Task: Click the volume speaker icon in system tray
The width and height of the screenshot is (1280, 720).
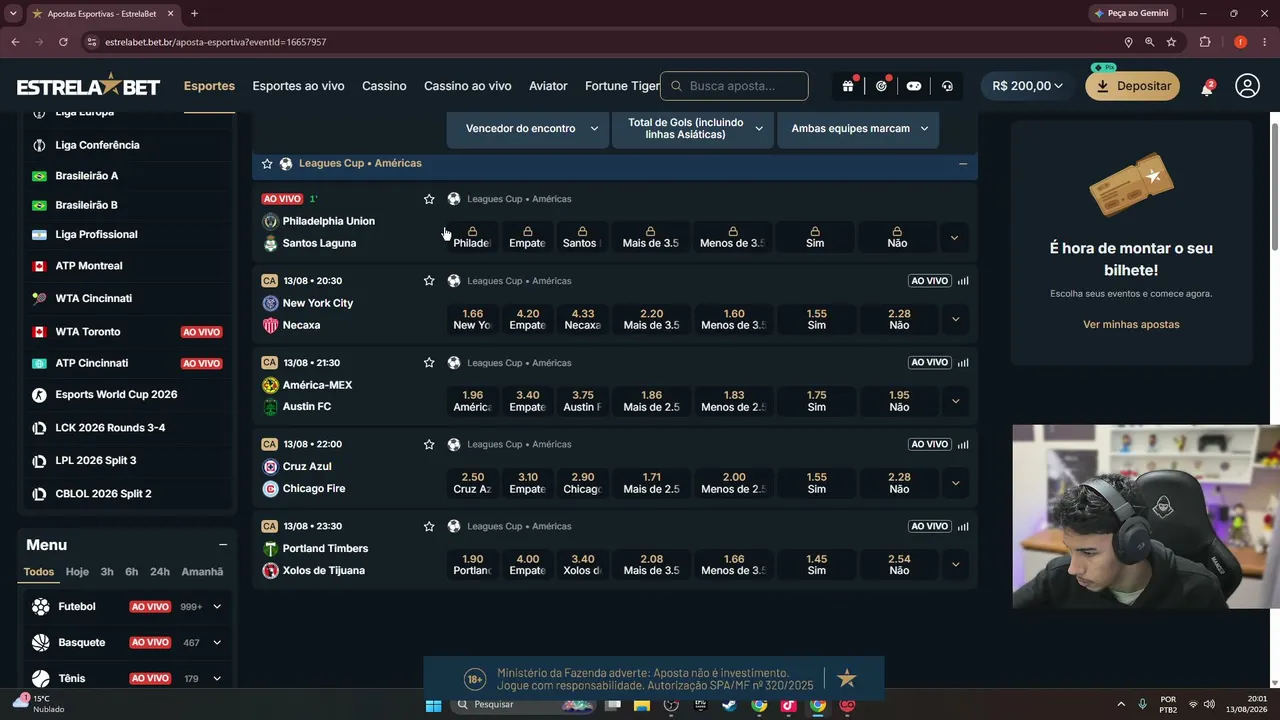Action: pyautogui.click(x=1209, y=705)
